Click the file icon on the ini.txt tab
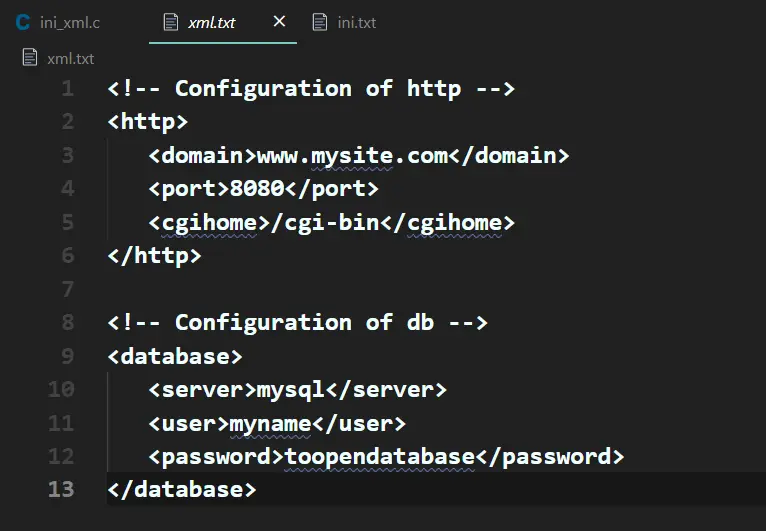The width and height of the screenshot is (766, 531). 320,22
